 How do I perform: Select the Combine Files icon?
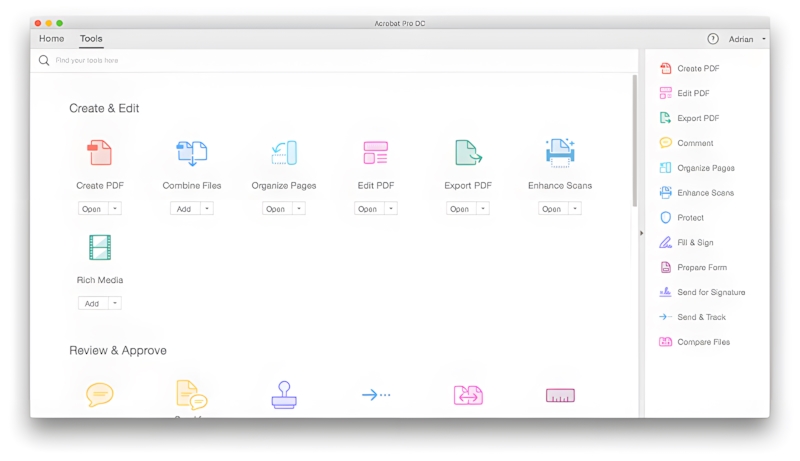pos(191,153)
